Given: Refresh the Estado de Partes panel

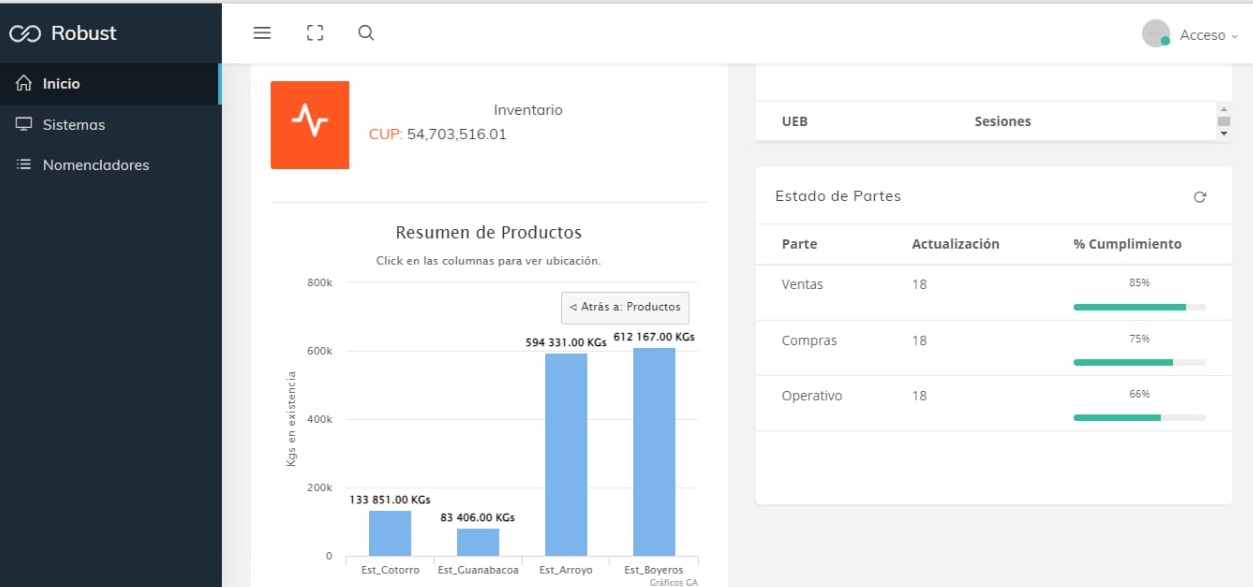Looking at the screenshot, I should 1200,197.
